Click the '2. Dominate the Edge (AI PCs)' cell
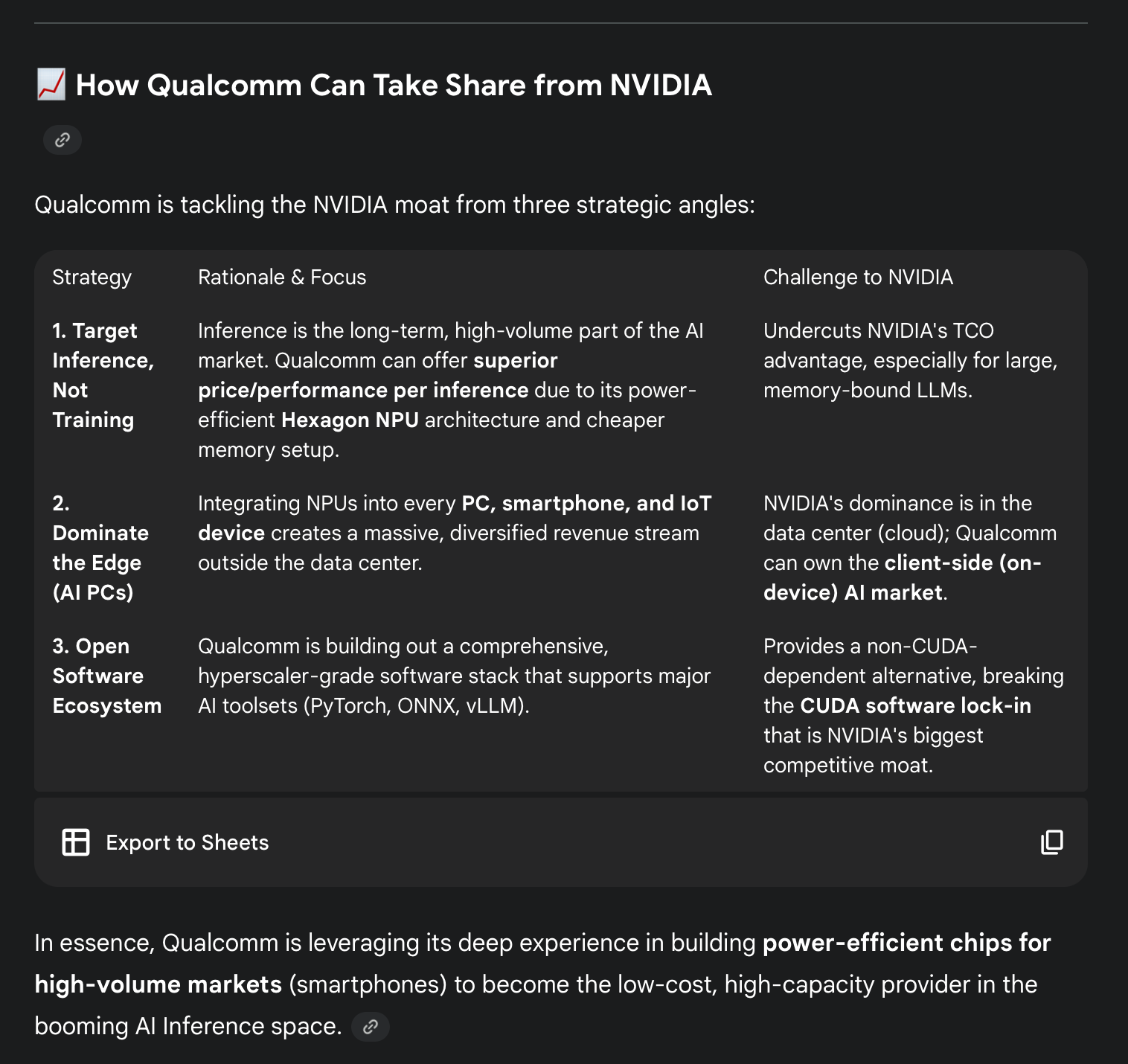 pyautogui.click(x=100, y=548)
